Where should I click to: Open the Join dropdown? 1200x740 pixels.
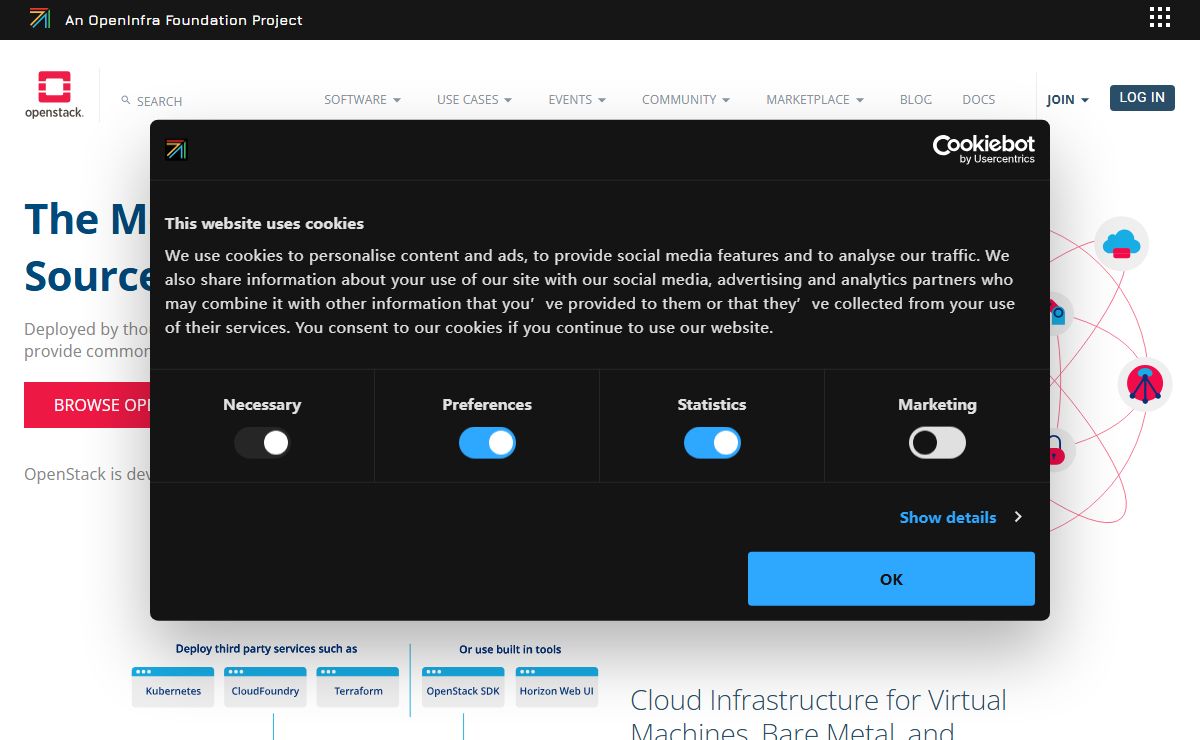(x=1068, y=100)
